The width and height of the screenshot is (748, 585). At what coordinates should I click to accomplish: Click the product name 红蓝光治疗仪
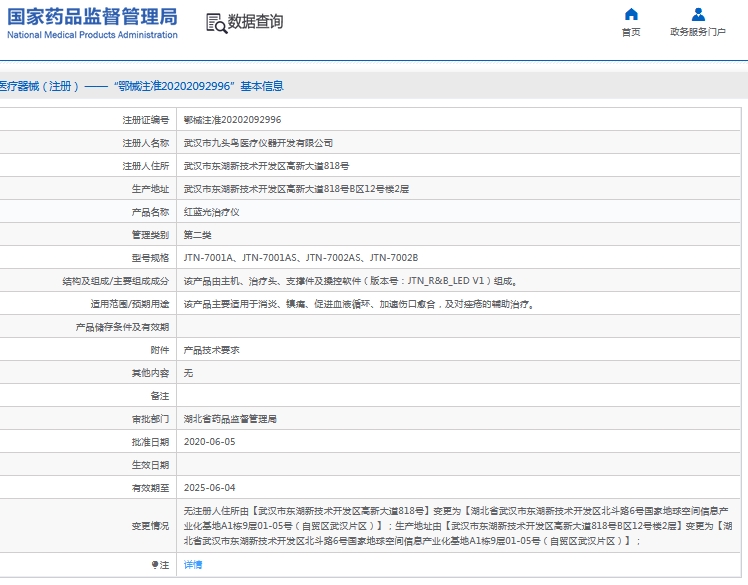pyautogui.click(x=211, y=212)
